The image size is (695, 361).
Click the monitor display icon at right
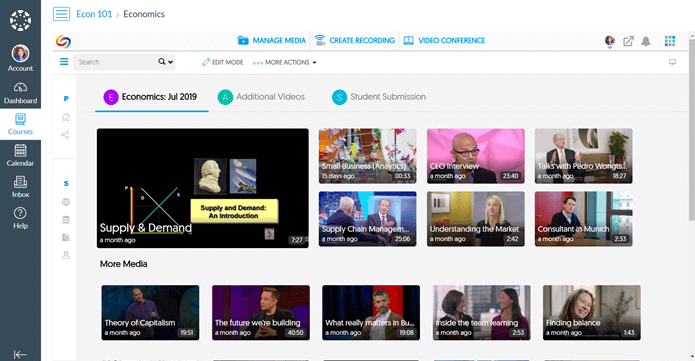[x=672, y=62]
